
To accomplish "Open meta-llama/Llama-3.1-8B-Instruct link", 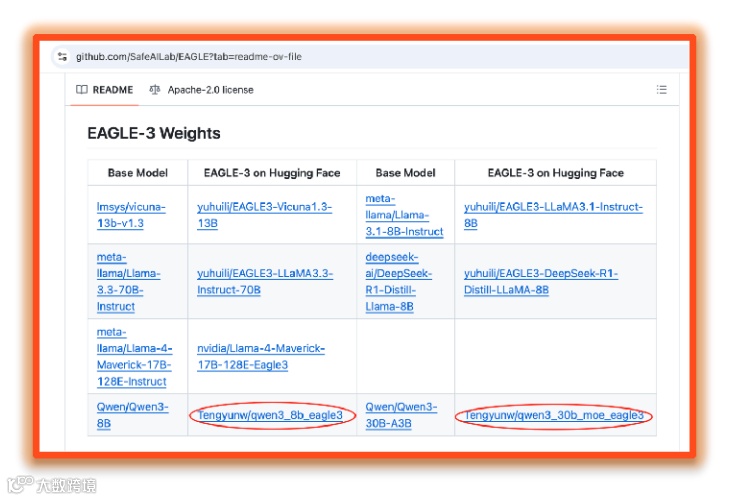I will click(404, 215).
